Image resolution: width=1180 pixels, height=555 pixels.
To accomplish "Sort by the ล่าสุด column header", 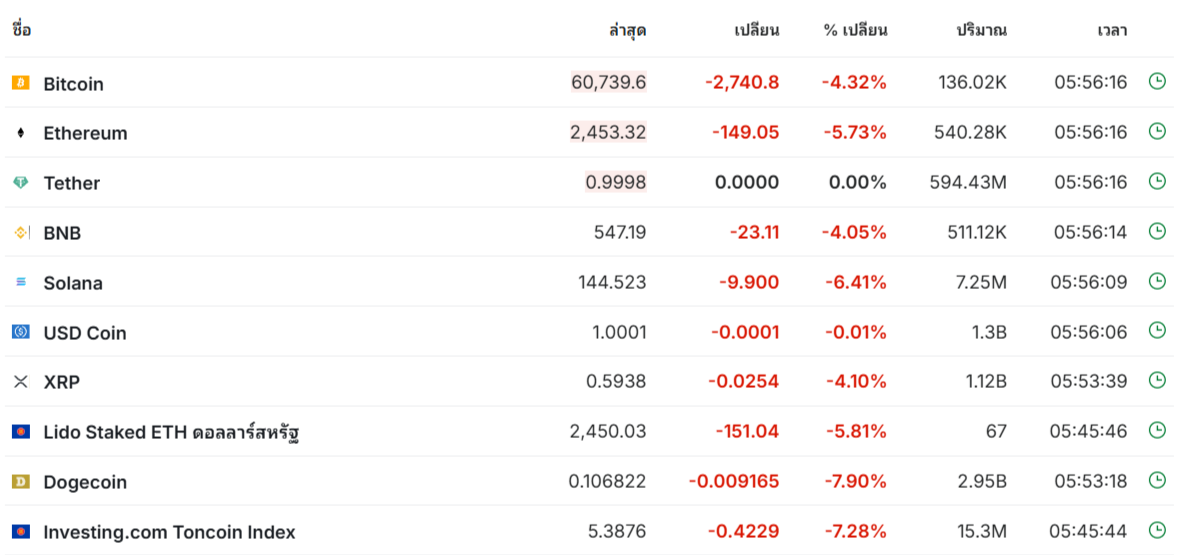I will click(628, 31).
